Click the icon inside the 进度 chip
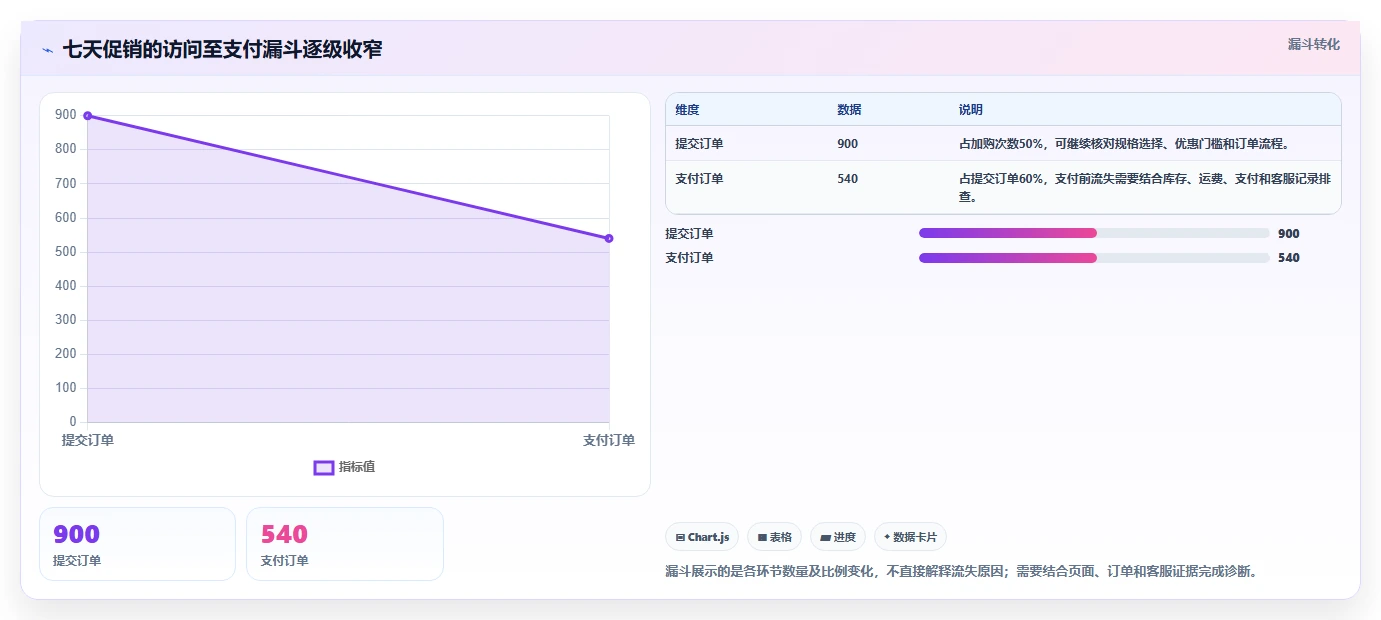 coord(825,538)
